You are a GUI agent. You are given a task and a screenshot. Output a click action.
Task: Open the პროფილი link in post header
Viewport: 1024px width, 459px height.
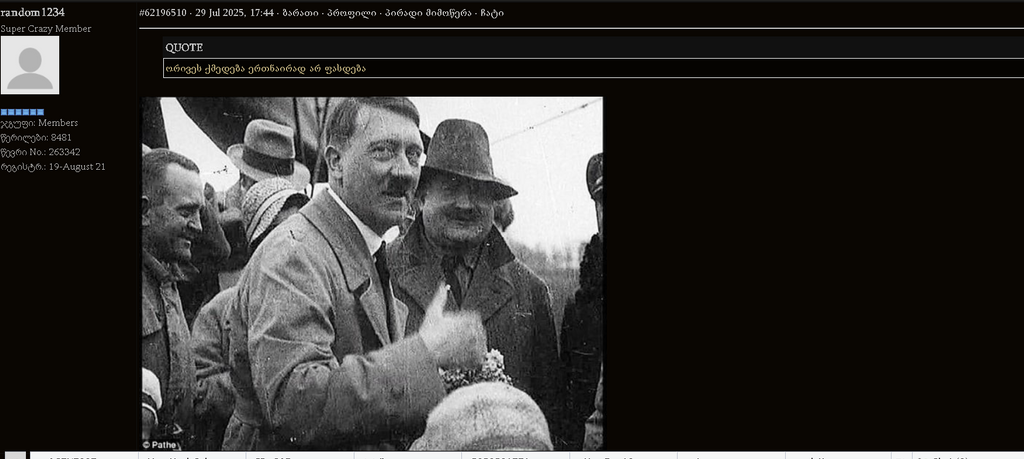[353, 13]
